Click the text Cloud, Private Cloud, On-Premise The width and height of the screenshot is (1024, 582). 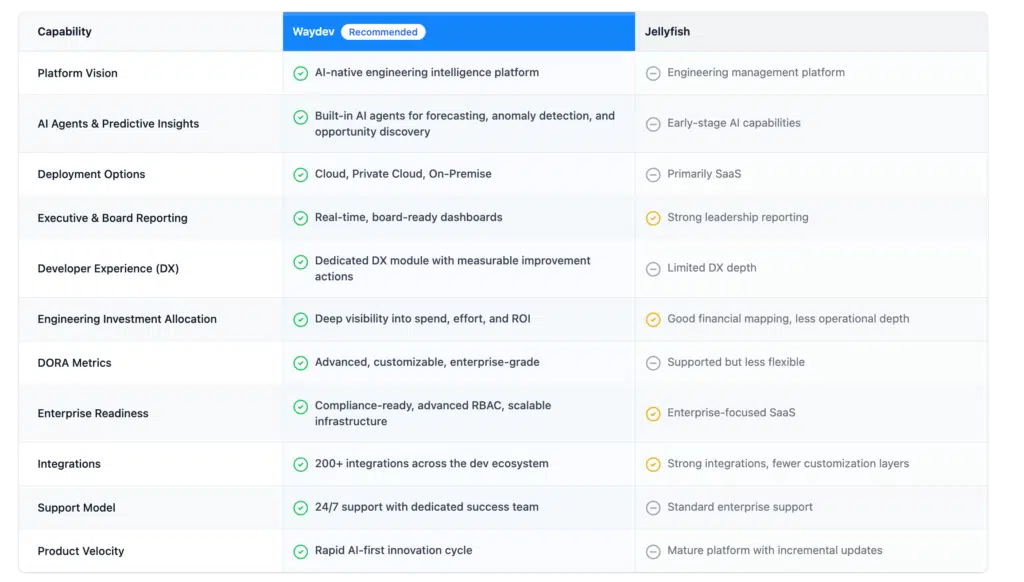coord(403,174)
